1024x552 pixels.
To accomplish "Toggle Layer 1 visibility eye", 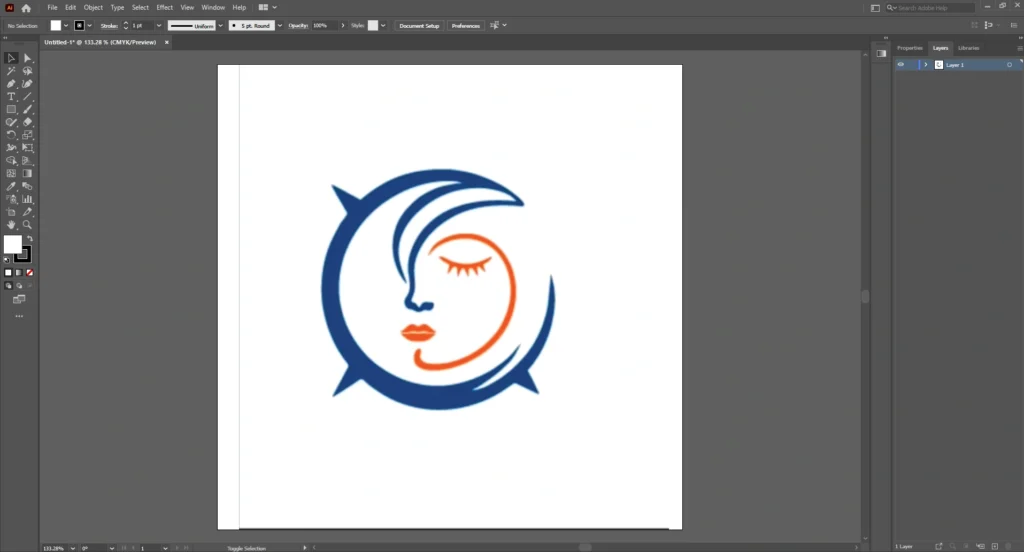I will click(901, 65).
